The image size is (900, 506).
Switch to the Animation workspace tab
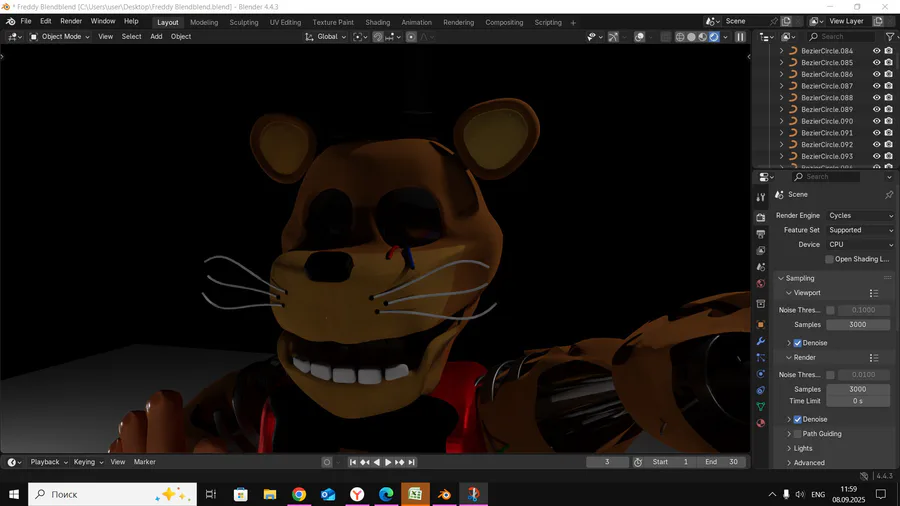pos(416,22)
